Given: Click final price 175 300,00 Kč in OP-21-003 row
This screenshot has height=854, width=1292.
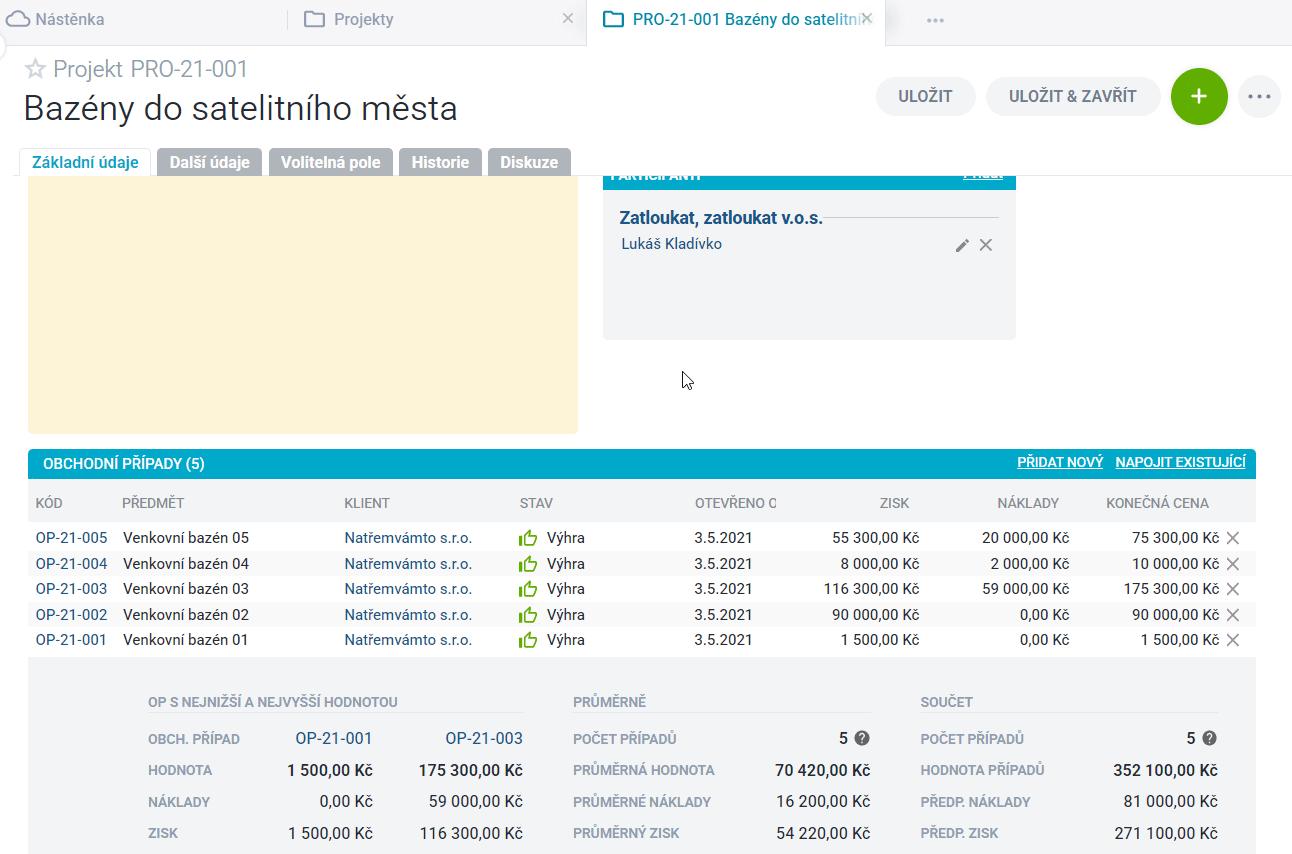Looking at the screenshot, I should point(1171,589).
